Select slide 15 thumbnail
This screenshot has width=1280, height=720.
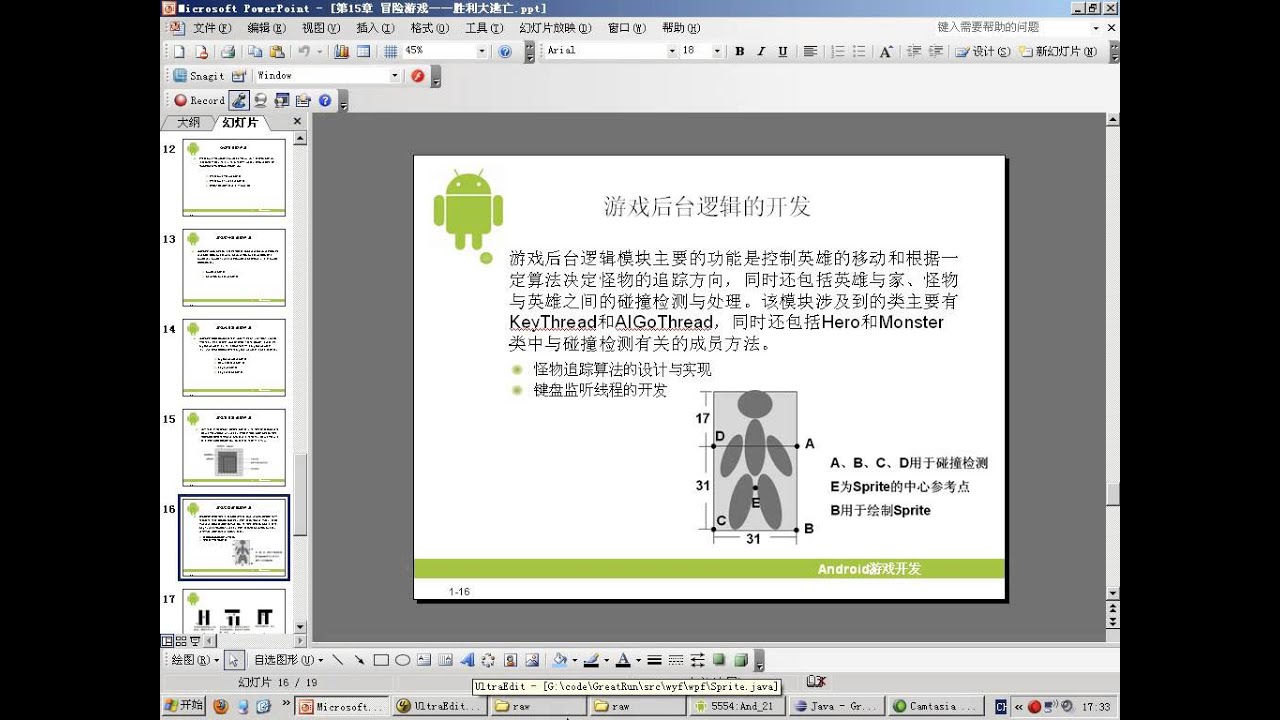(x=234, y=447)
